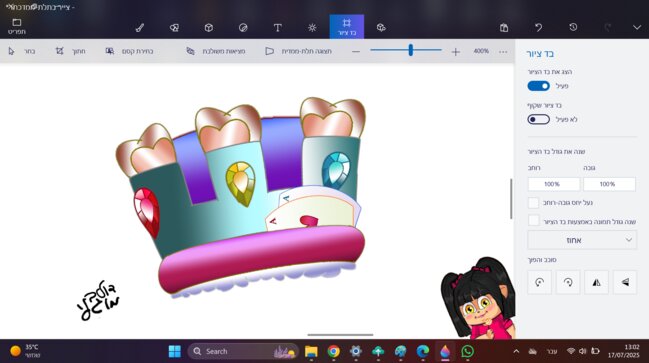The height and width of the screenshot is (363, 649).
Task: Open the 3D library icon
Action: (x=381, y=27)
